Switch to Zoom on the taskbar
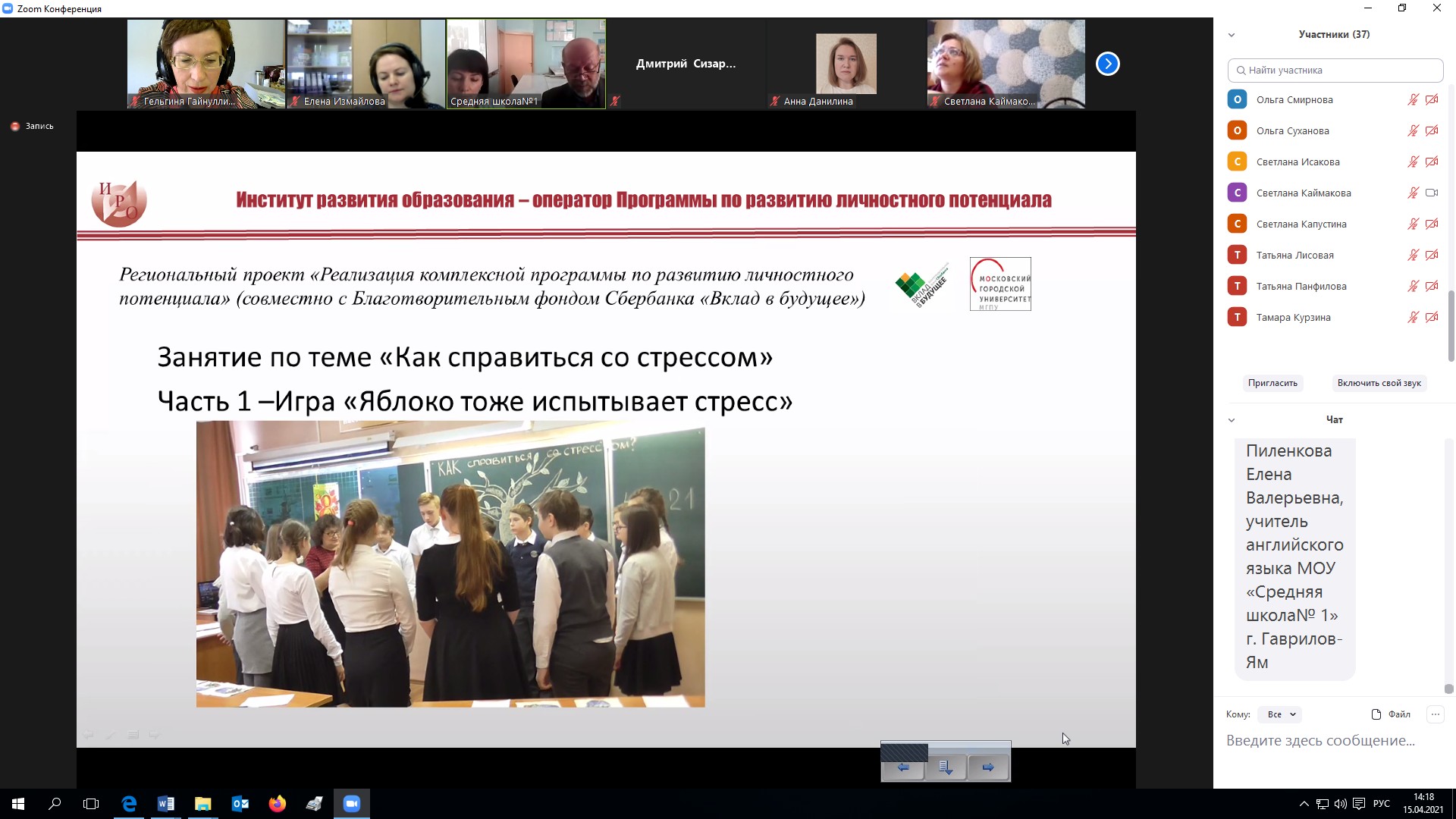Screen dimensions: 1456x819 352,804
